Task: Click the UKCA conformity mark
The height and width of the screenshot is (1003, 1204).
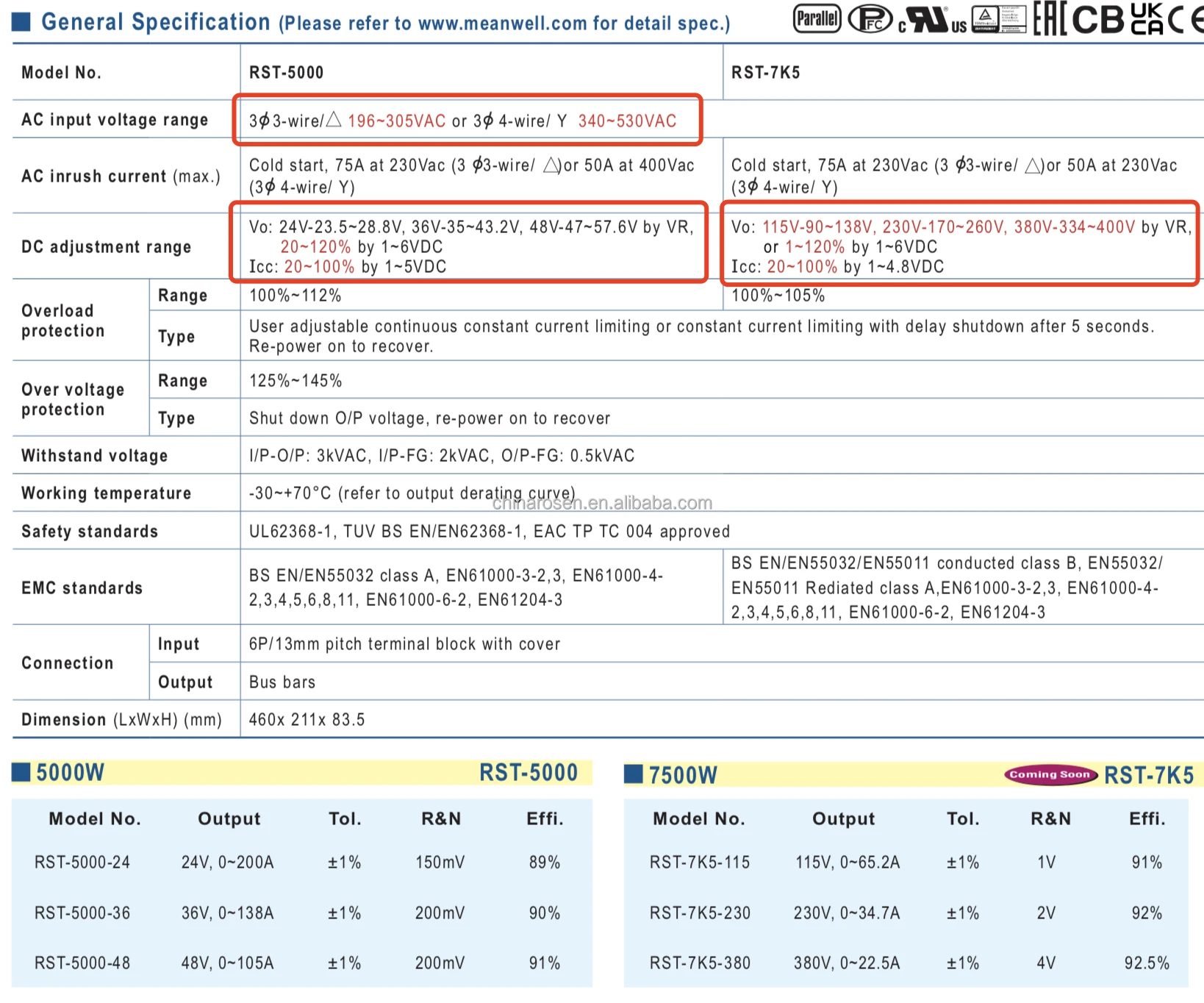Action: pos(1147,19)
